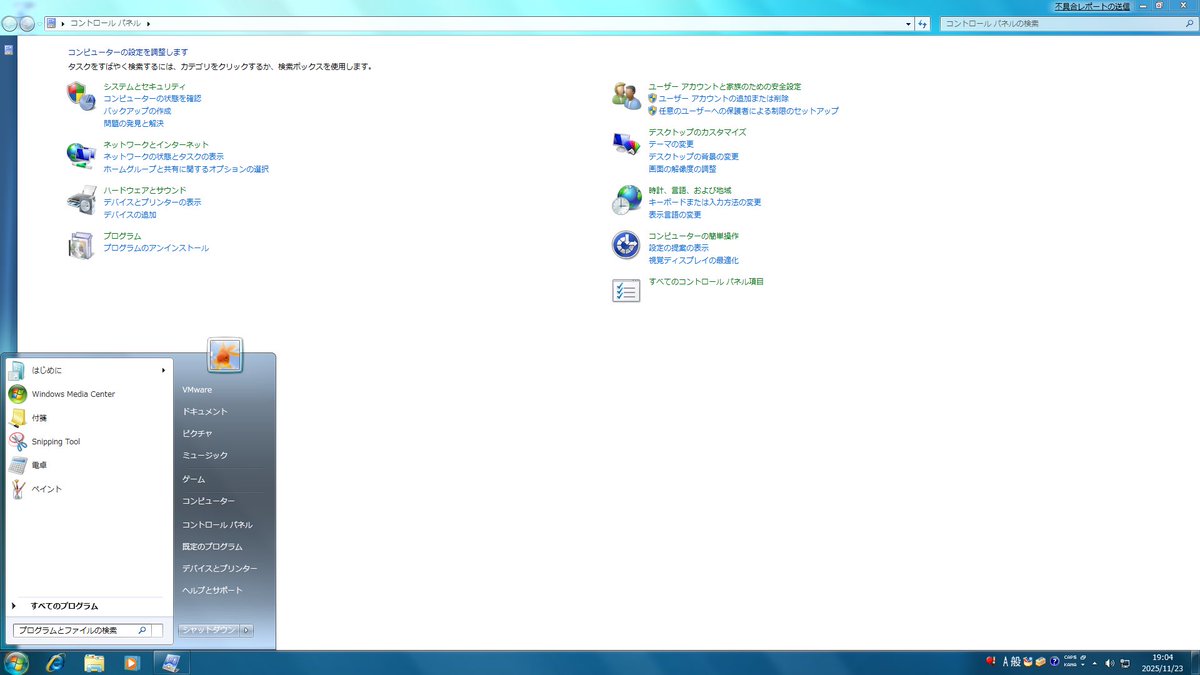
Task: Open the volume icon in system tray
Action: click(1109, 662)
